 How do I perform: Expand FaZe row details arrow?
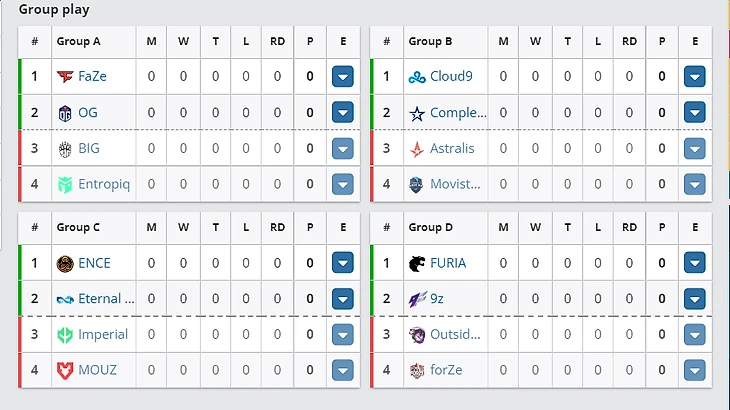[x=343, y=76]
